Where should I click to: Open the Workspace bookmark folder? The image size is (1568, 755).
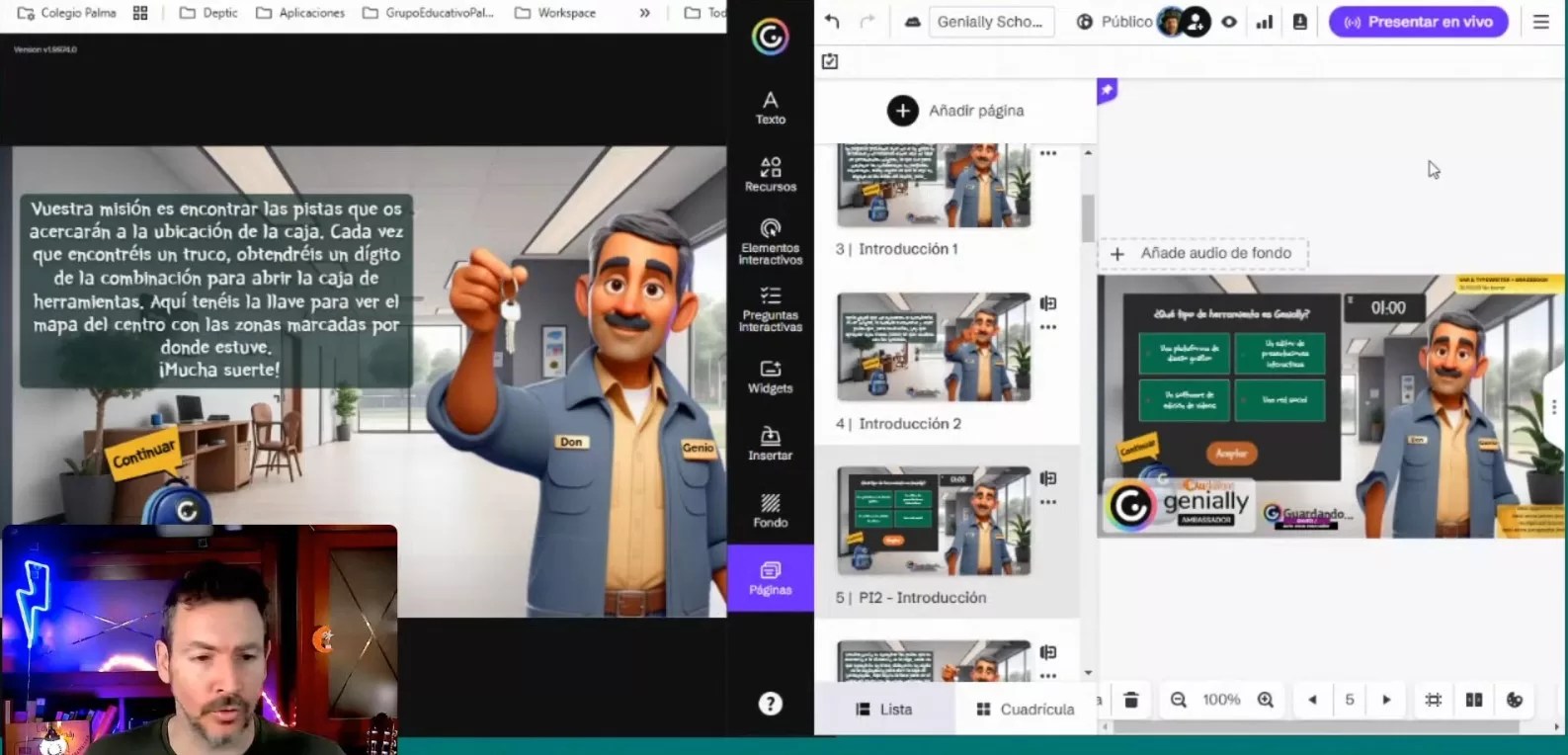click(555, 13)
